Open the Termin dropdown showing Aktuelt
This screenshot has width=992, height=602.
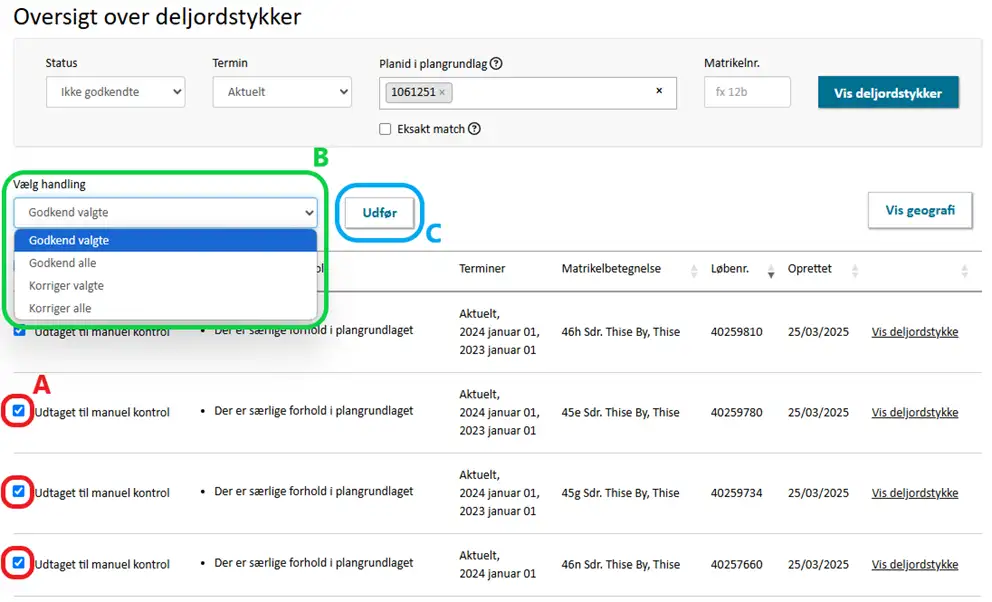click(282, 92)
